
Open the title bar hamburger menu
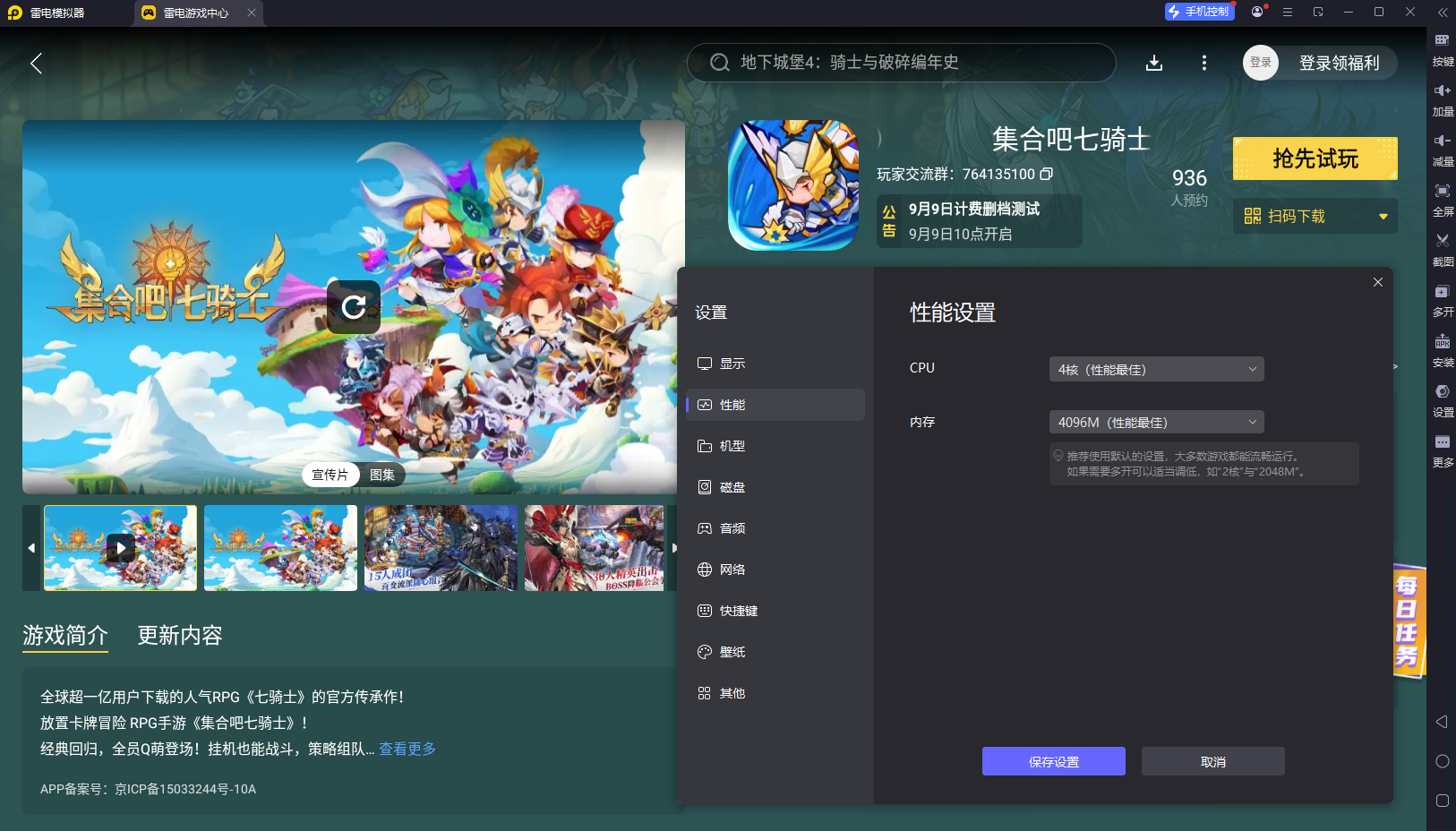point(1288,12)
